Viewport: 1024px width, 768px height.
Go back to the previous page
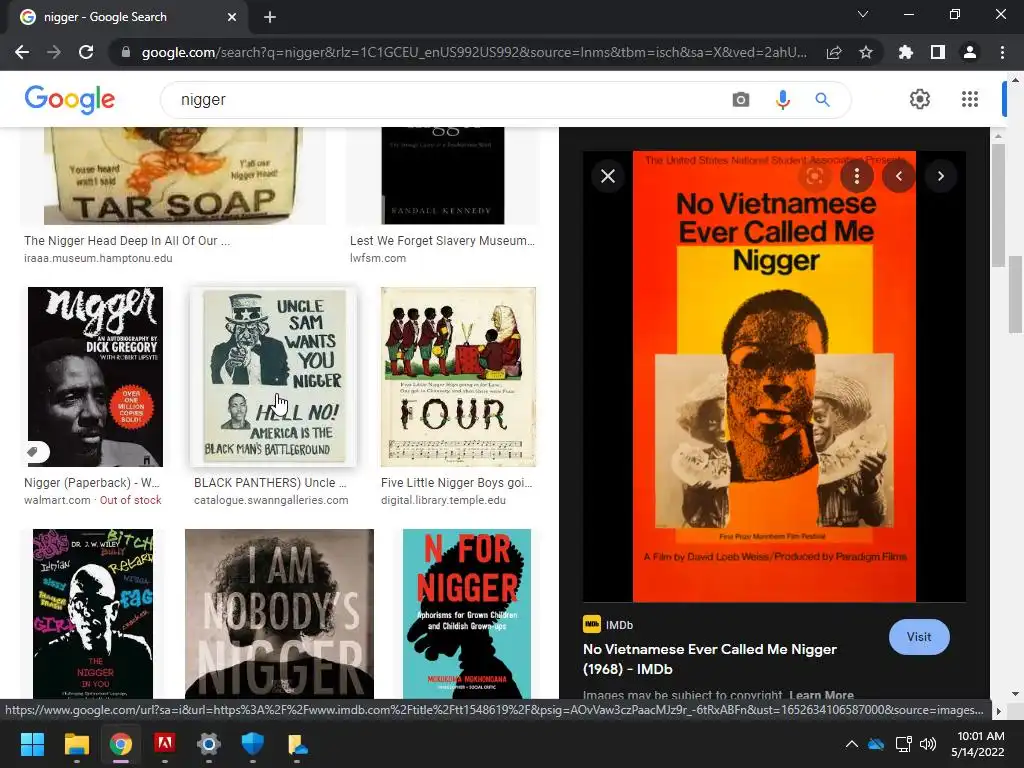click(x=22, y=52)
